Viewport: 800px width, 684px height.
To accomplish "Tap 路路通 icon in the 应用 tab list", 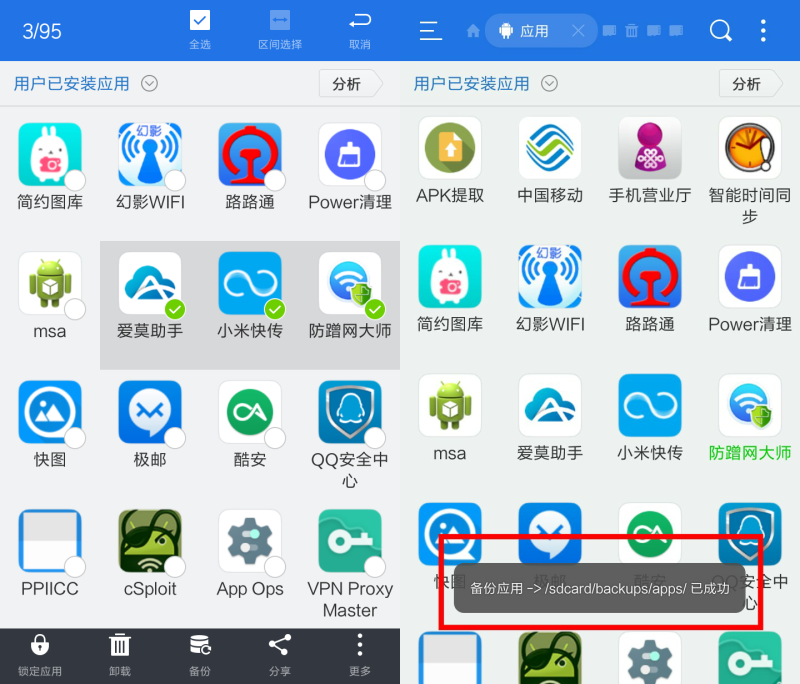I will click(649, 277).
